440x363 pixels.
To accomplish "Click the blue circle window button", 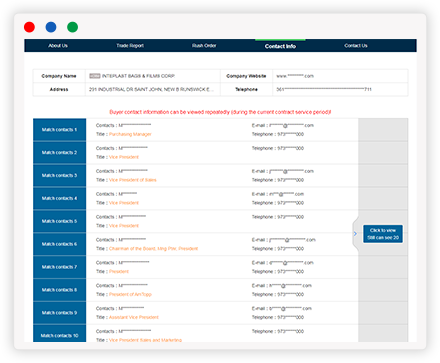I will [x=51, y=27].
